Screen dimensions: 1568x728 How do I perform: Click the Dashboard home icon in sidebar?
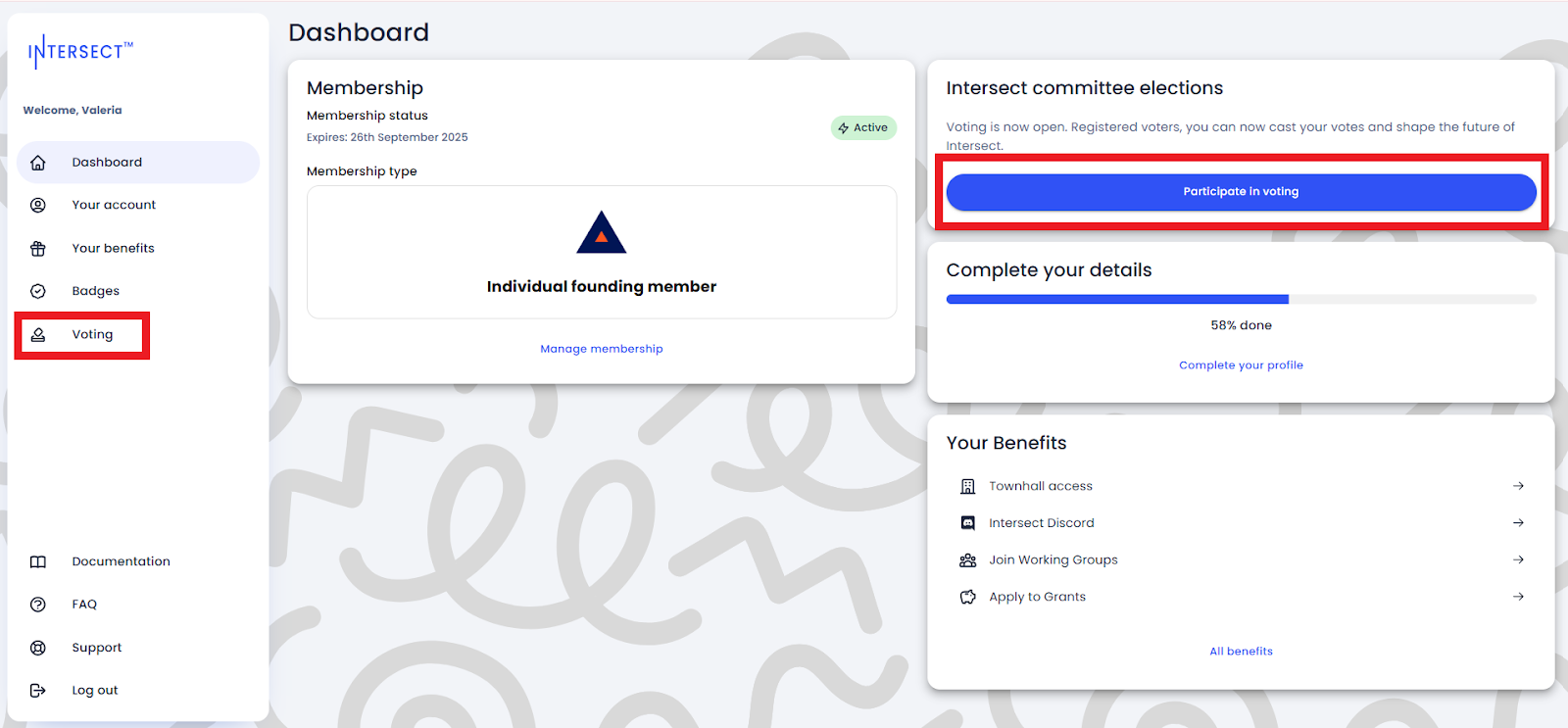tap(38, 163)
